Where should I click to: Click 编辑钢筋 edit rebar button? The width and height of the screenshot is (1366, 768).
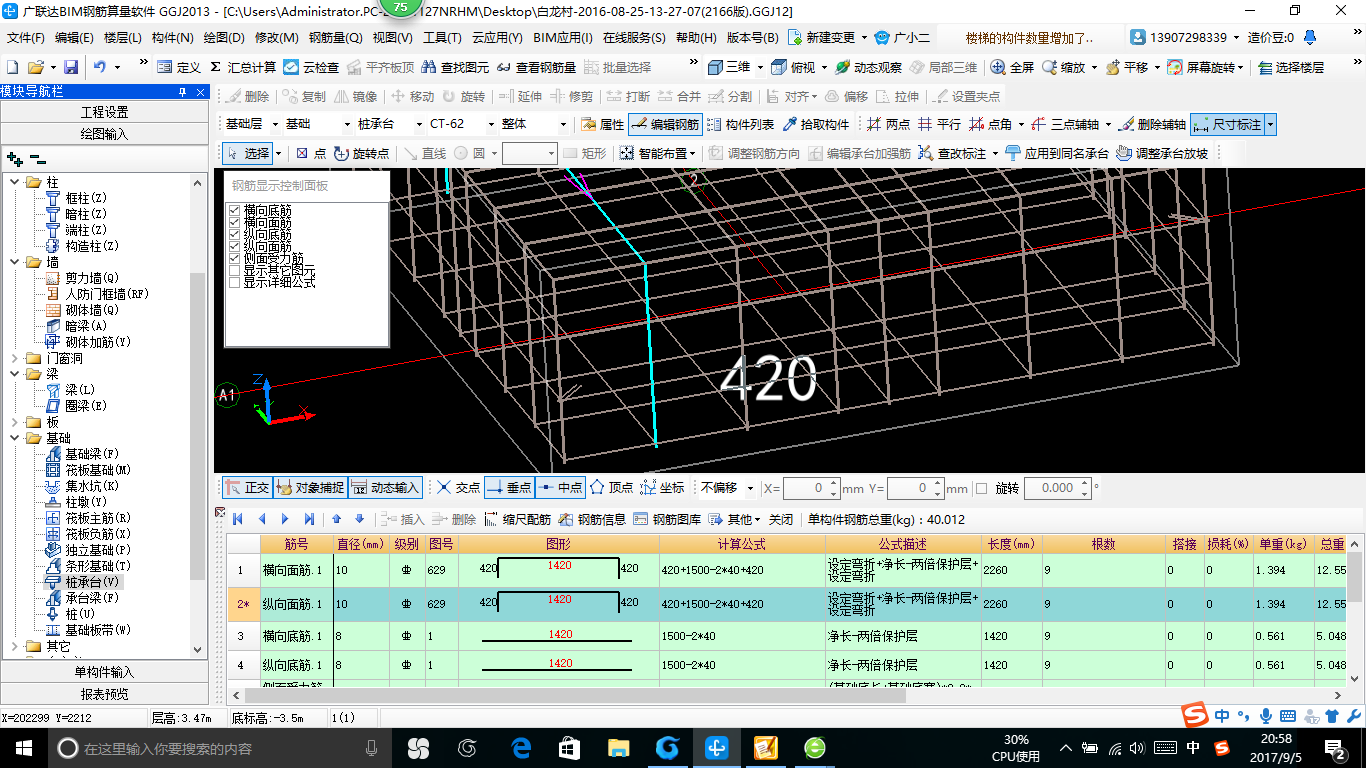[x=665, y=125]
